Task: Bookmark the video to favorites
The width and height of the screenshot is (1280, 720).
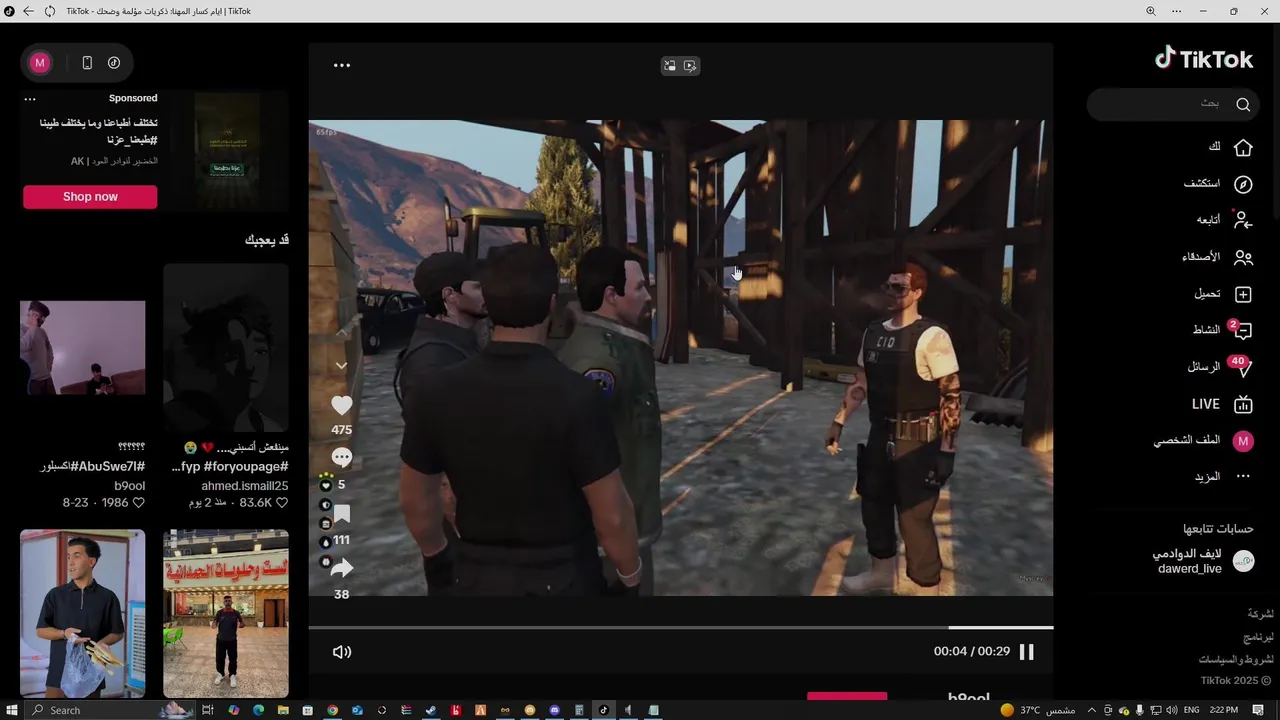Action: pos(342,514)
